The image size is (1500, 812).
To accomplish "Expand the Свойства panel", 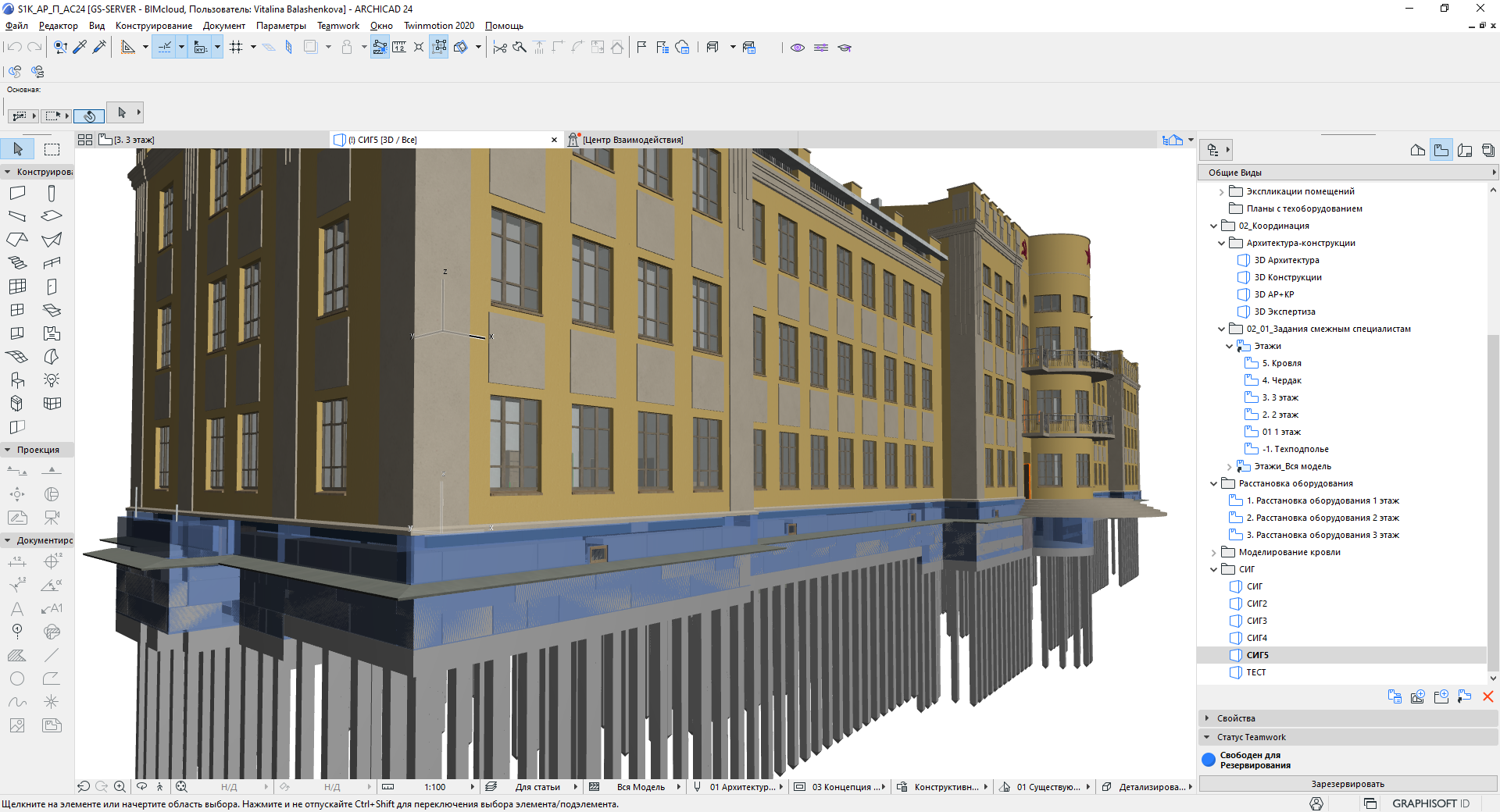I will (1207, 718).
